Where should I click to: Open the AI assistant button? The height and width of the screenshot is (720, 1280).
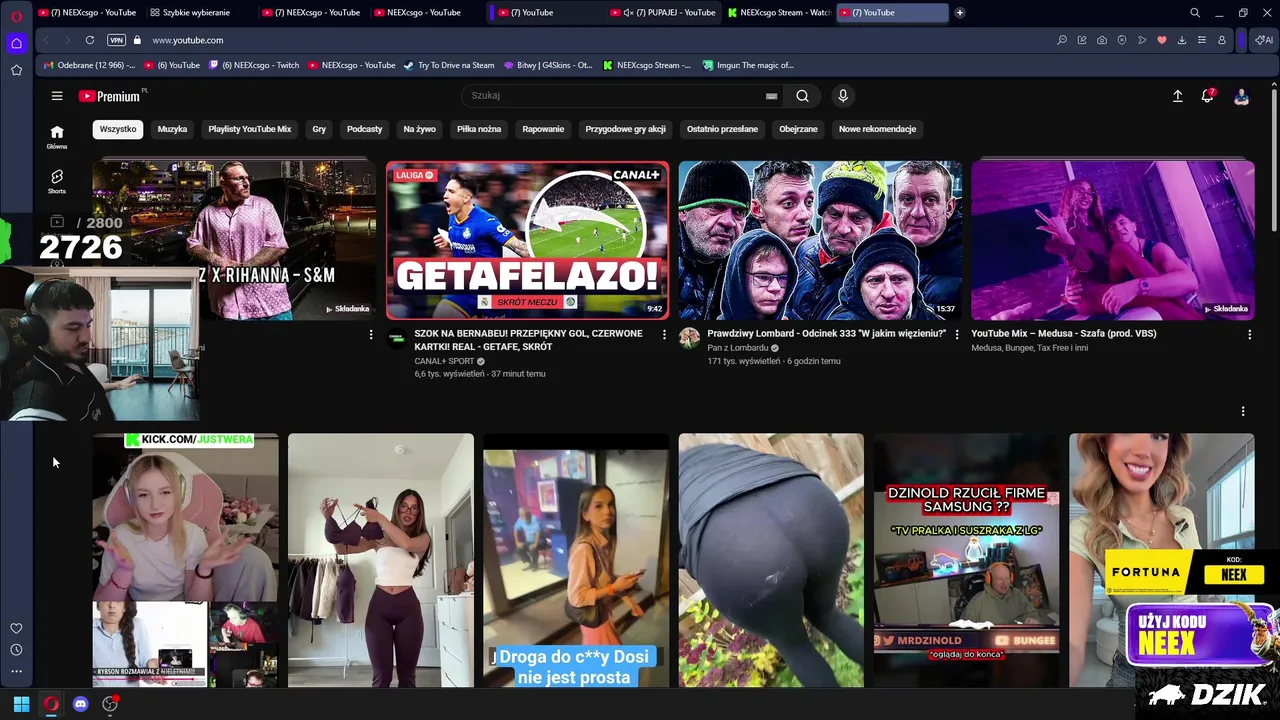pos(1264,40)
